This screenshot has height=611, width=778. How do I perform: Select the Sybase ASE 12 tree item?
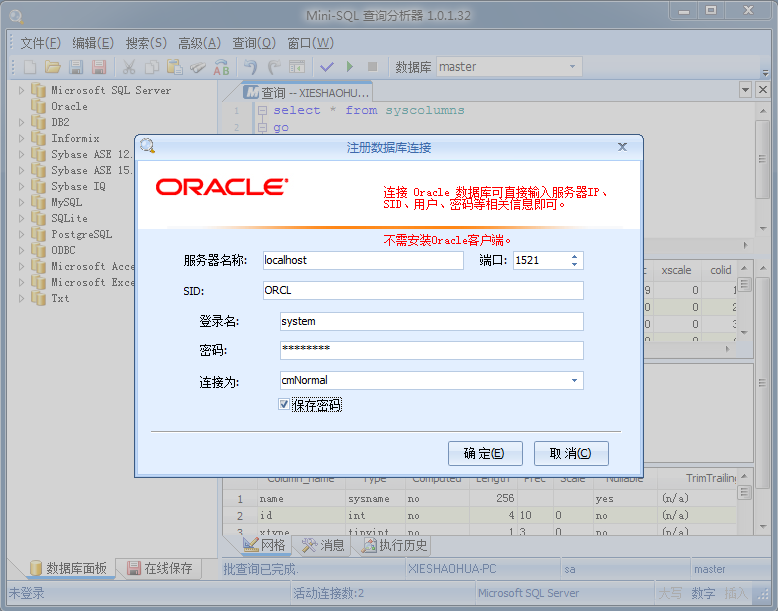(91, 154)
